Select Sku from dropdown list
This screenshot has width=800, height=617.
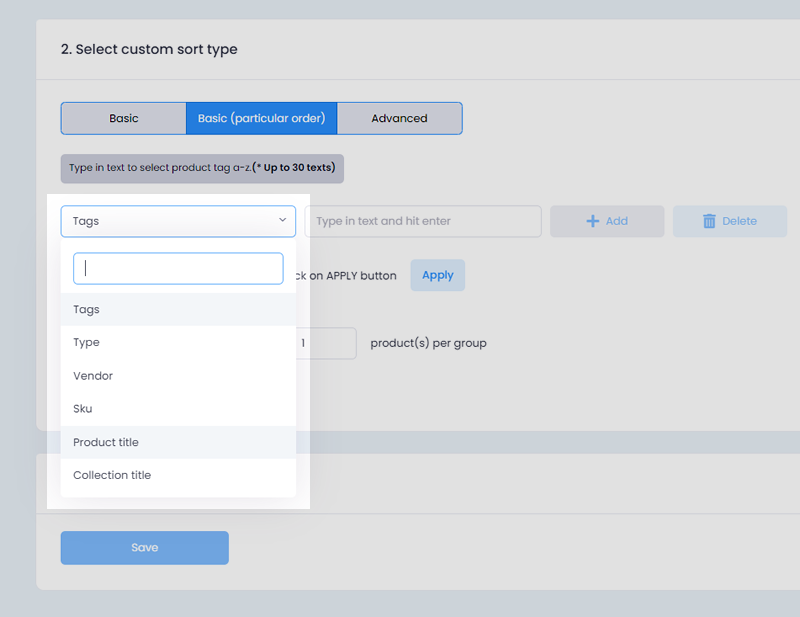click(x=178, y=409)
